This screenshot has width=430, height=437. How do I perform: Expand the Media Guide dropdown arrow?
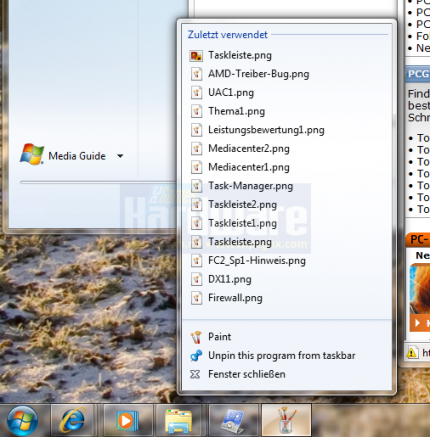[x=120, y=156]
